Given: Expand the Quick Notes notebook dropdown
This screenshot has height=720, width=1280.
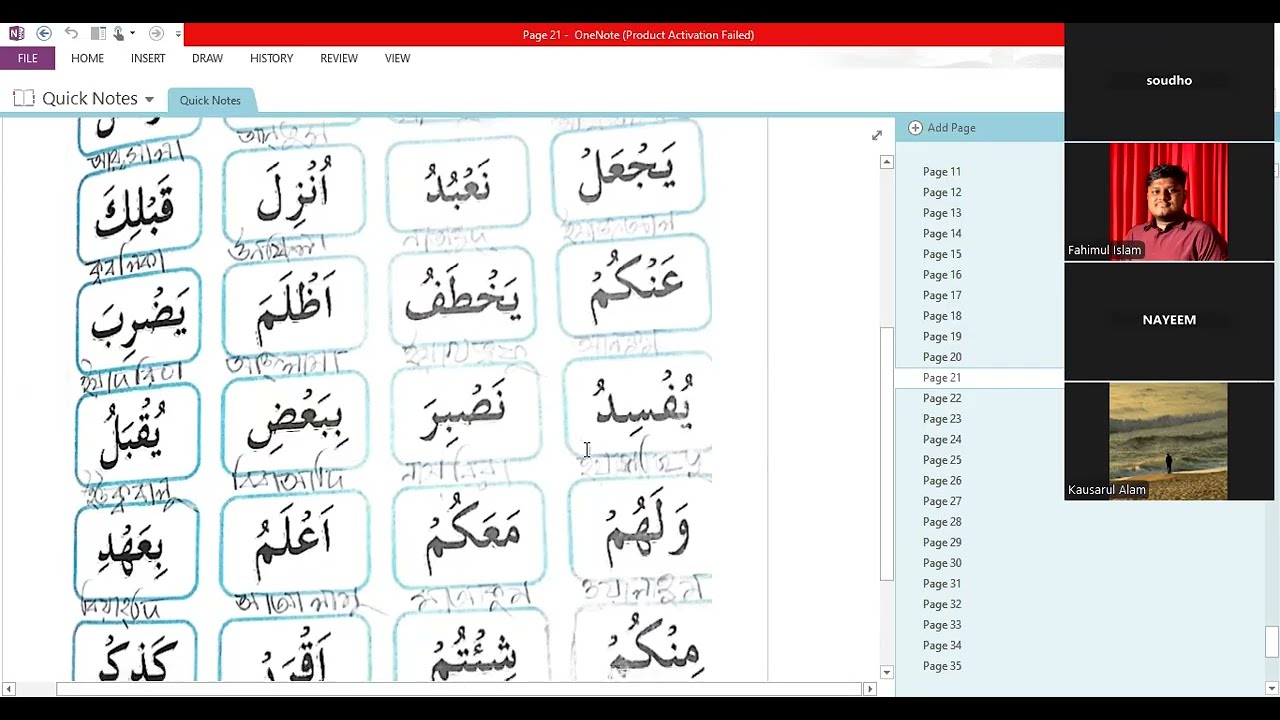Looking at the screenshot, I should 149,99.
